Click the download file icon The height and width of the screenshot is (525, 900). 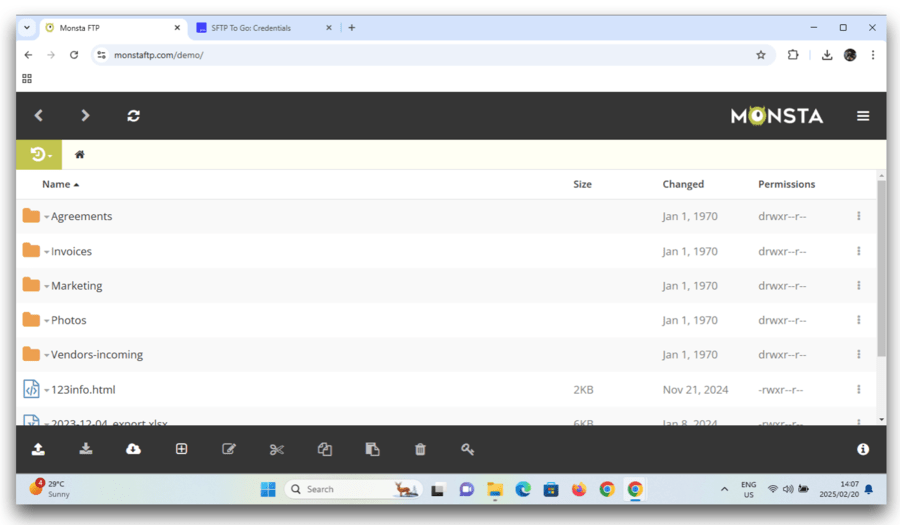(x=86, y=449)
